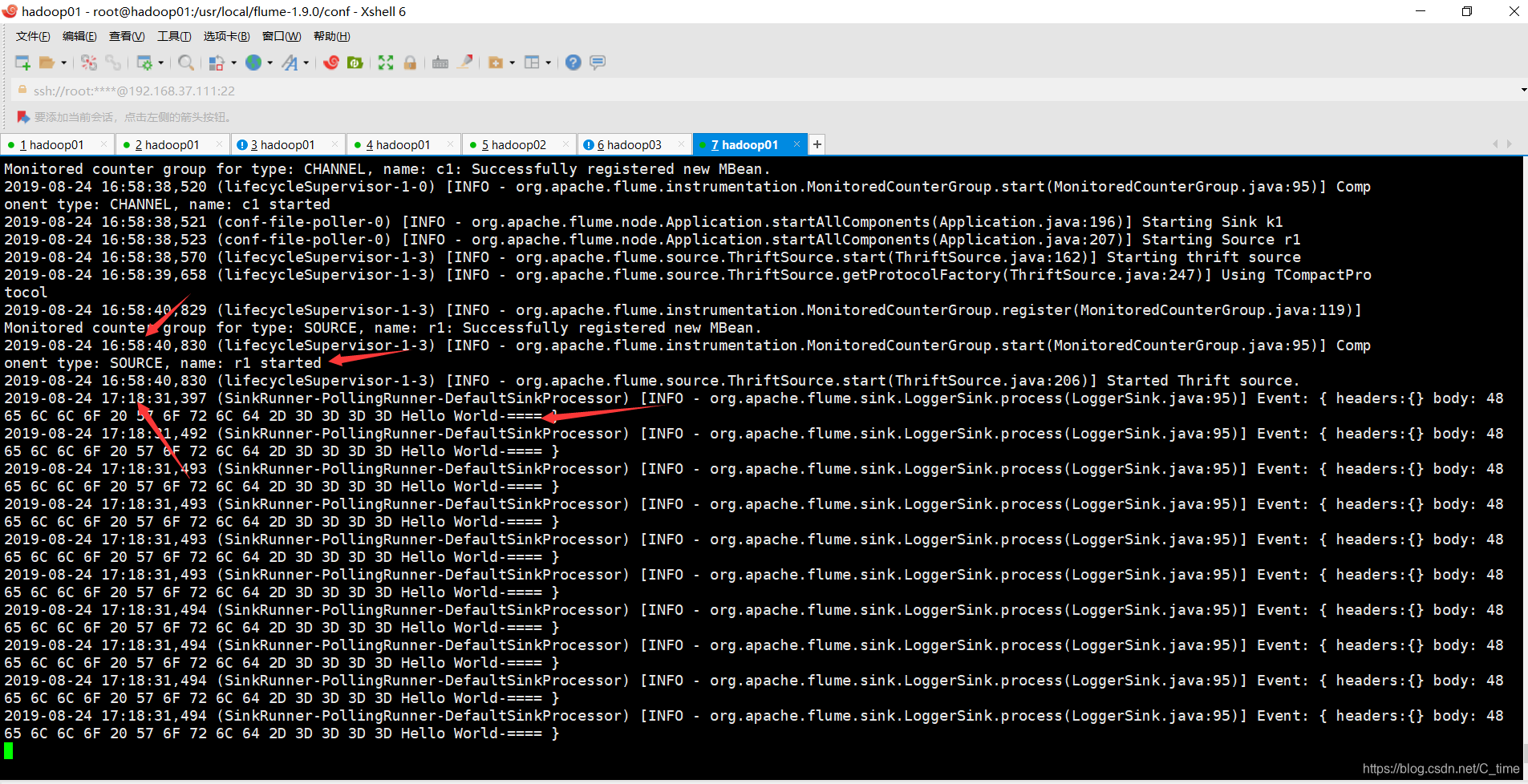
Task: Close tab 1 hadoop01
Action: [x=103, y=144]
